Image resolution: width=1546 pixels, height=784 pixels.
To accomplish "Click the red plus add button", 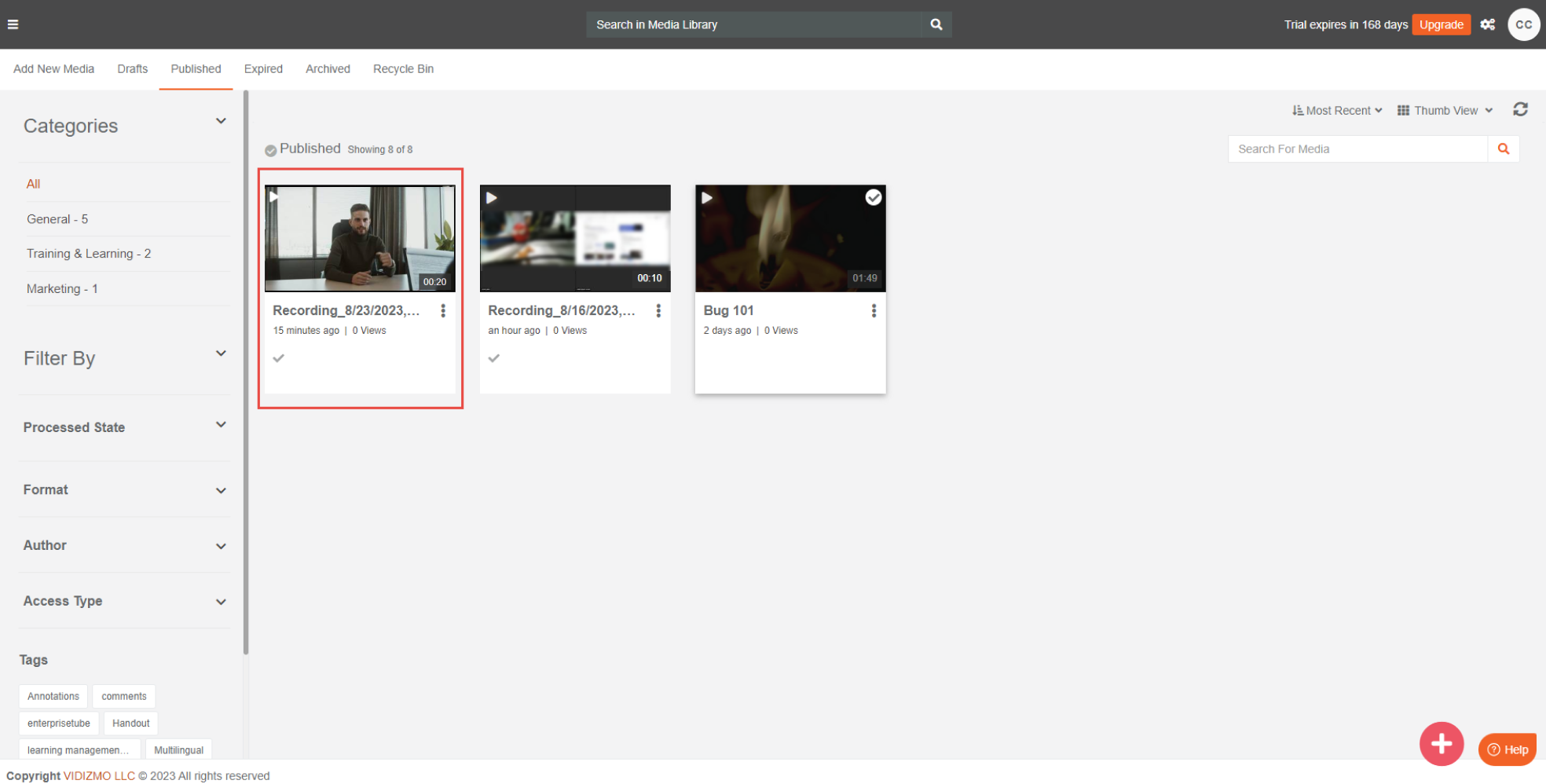I will click(x=1440, y=743).
